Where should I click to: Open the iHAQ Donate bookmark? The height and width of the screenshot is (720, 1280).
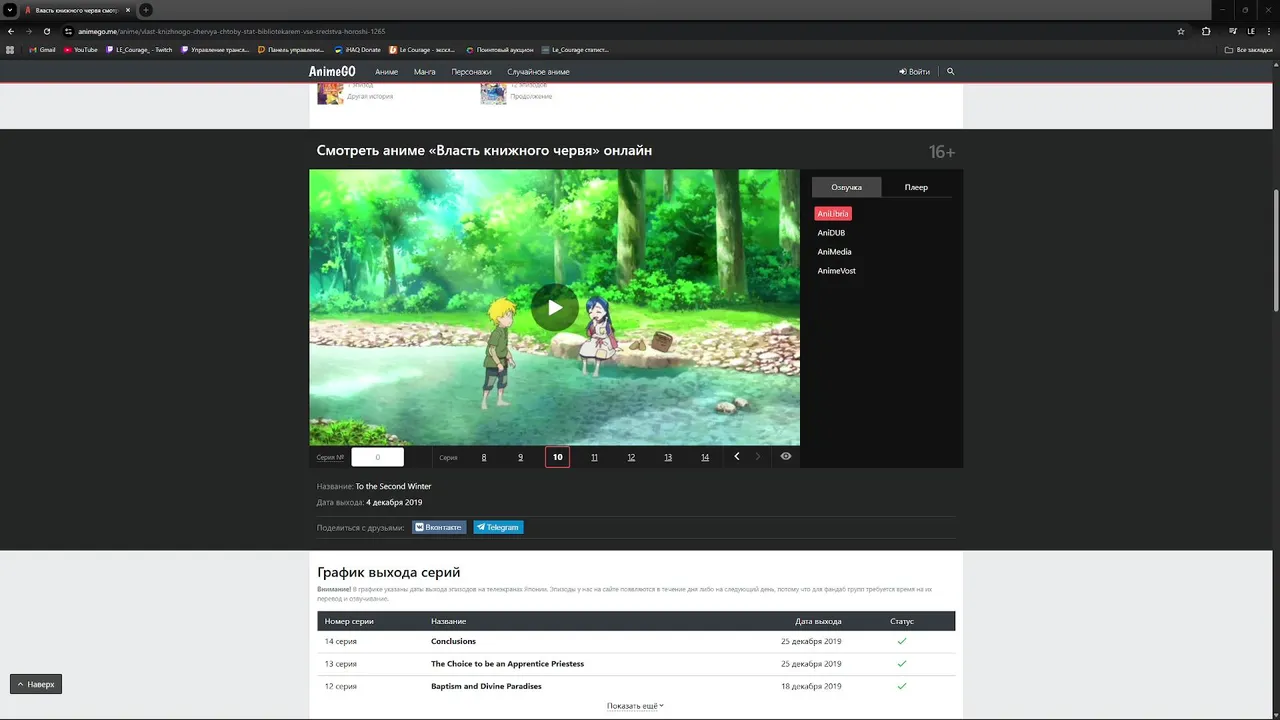357,49
